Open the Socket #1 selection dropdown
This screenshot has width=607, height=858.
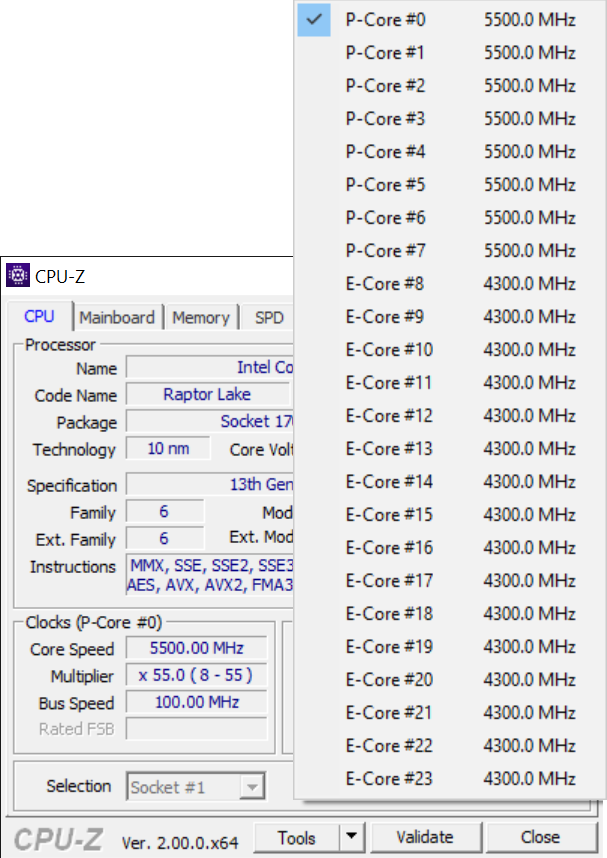pos(195,786)
